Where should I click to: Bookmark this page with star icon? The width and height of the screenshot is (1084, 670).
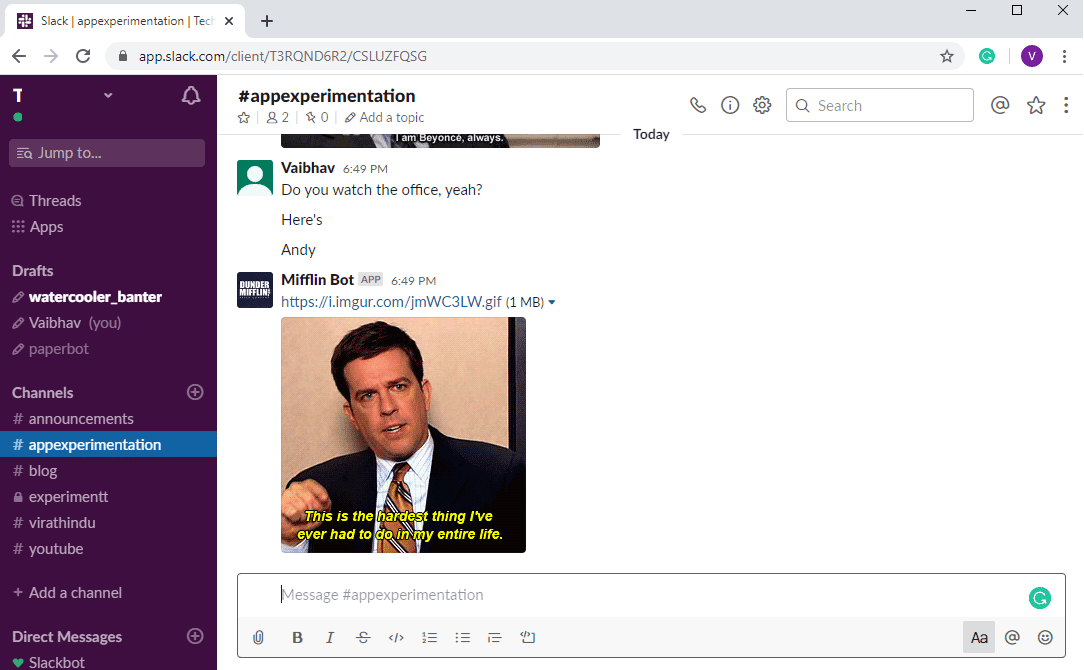click(x=946, y=56)
